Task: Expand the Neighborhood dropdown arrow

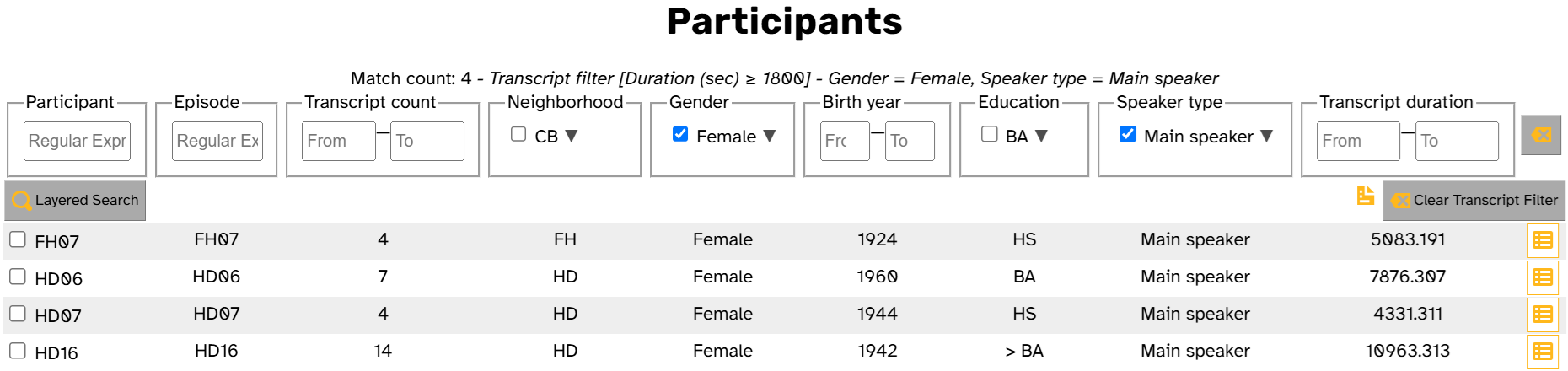Action: pos(572,136)
